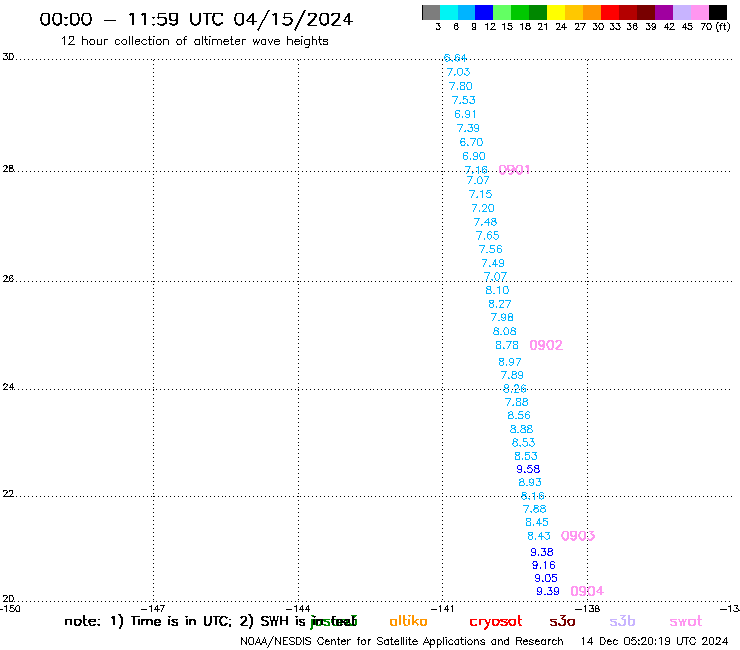The width and height of the screenshot is (740, 650).
Task: Click the light green legend swatch
Action: [x=502, y=12]
